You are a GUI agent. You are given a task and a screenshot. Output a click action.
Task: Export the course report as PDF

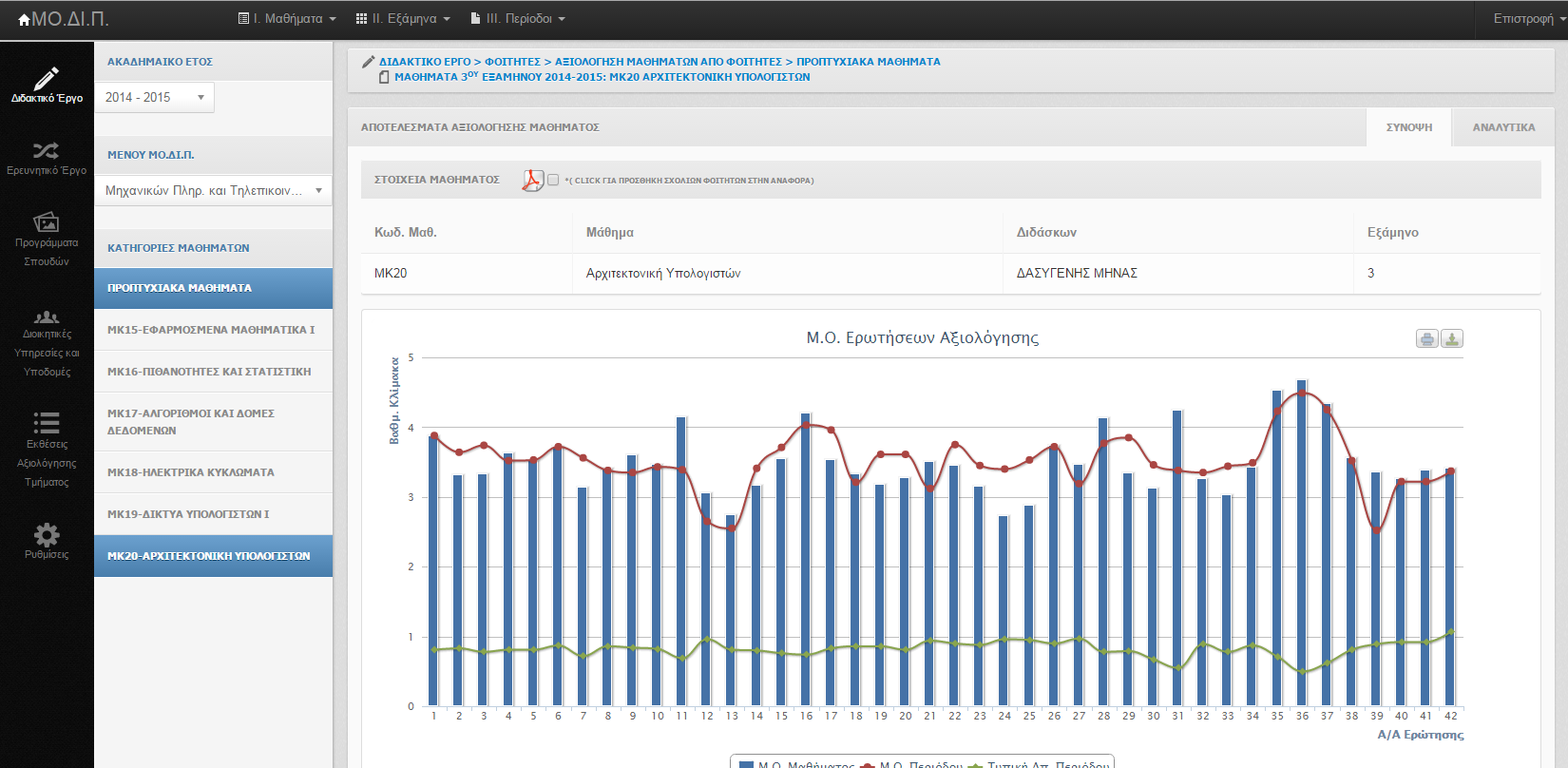point(532,180)
